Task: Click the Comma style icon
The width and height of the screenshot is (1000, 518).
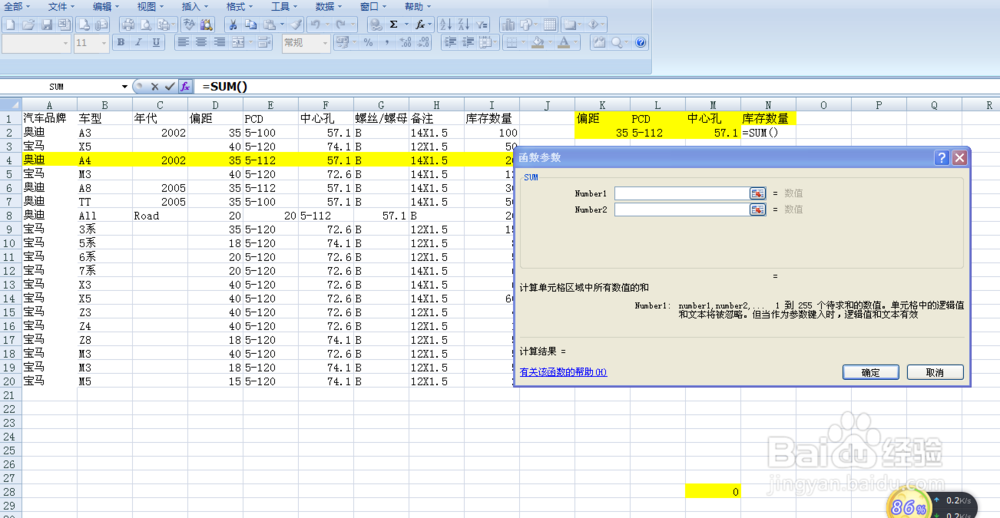Action: pos(386,43)
